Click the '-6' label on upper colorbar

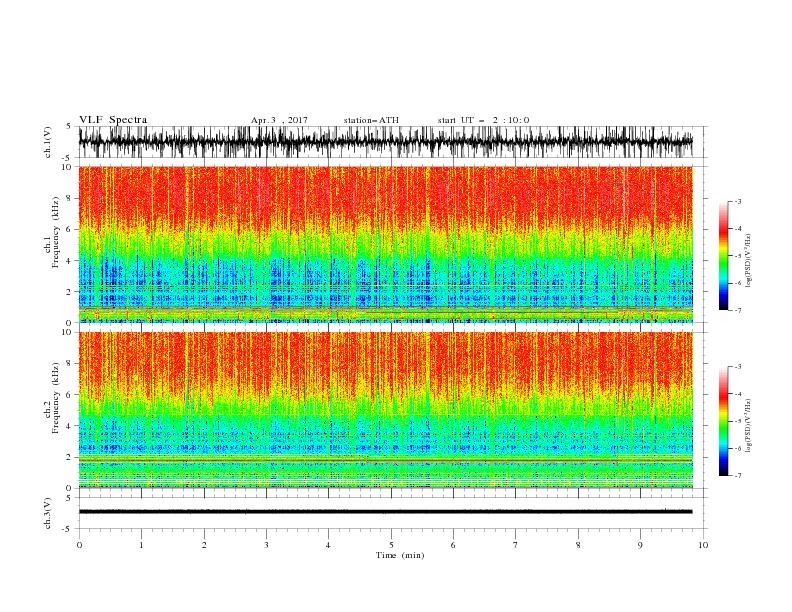coord(737,283)
